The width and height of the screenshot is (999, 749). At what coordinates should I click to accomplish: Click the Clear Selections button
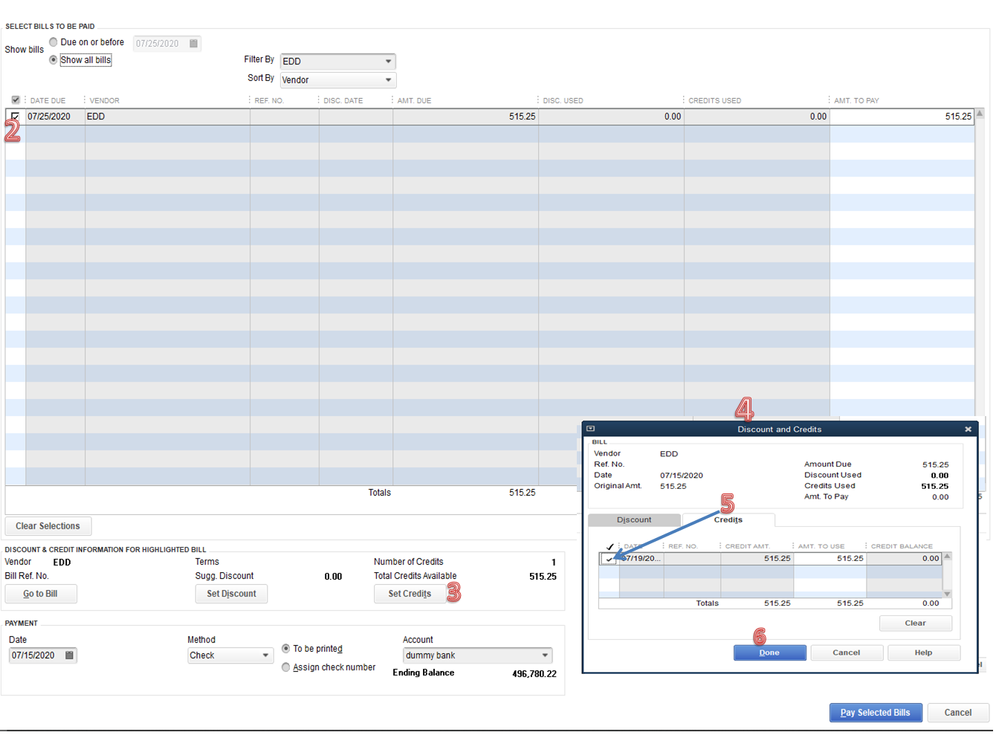pyautogui.click(x=48, y=525)
